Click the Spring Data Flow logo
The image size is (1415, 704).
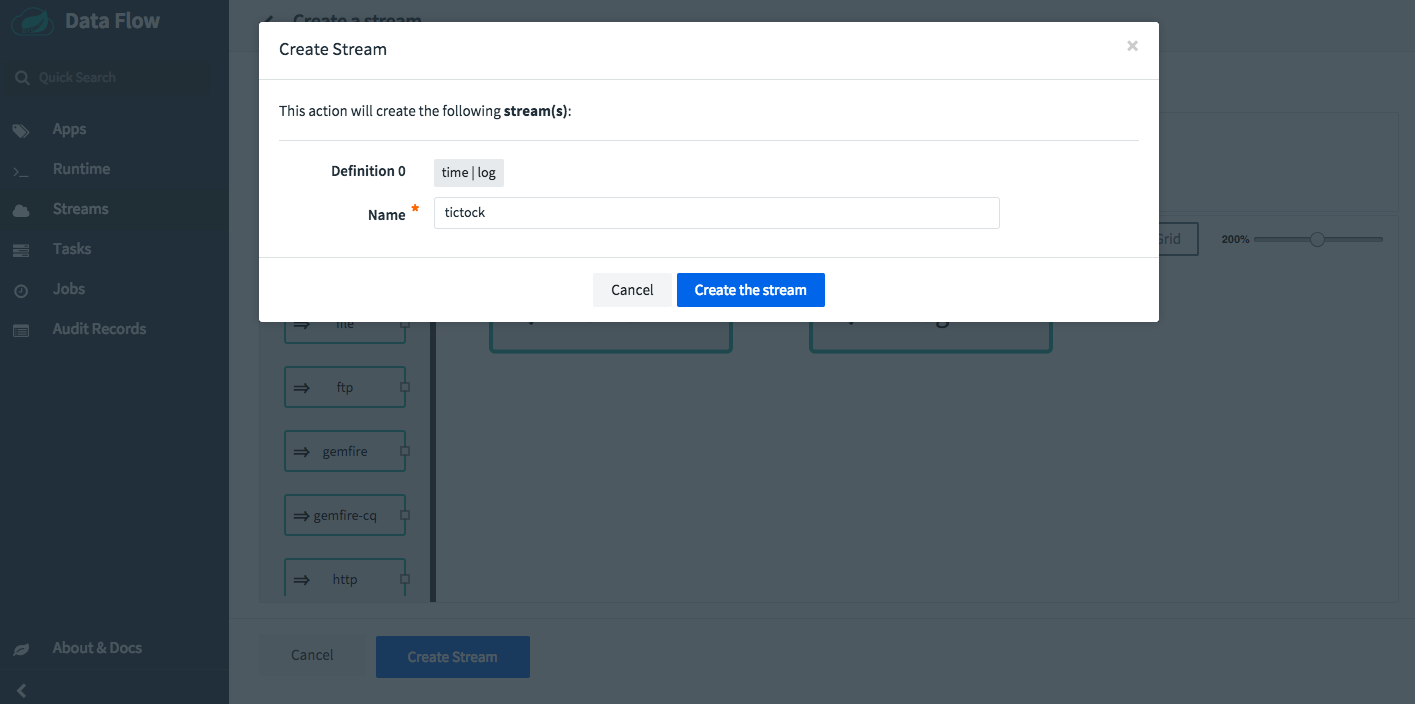point(32,22)
